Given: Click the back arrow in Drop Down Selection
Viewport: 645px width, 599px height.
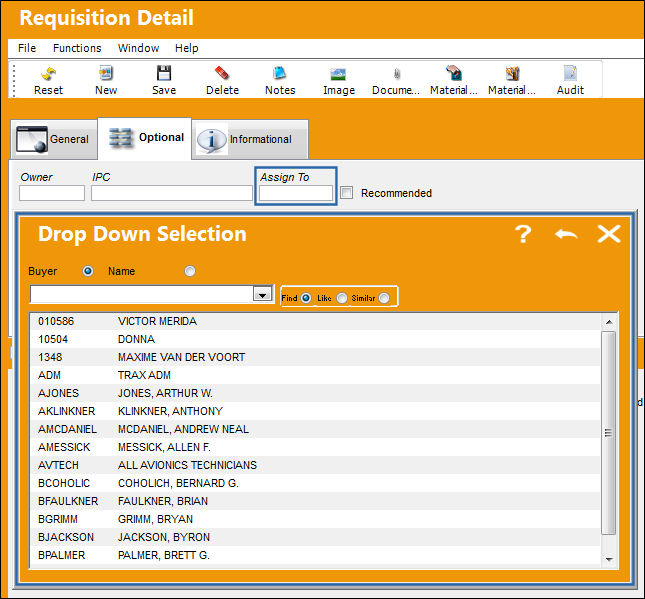Looking at the screenshot, I should [x=566, y=234].
